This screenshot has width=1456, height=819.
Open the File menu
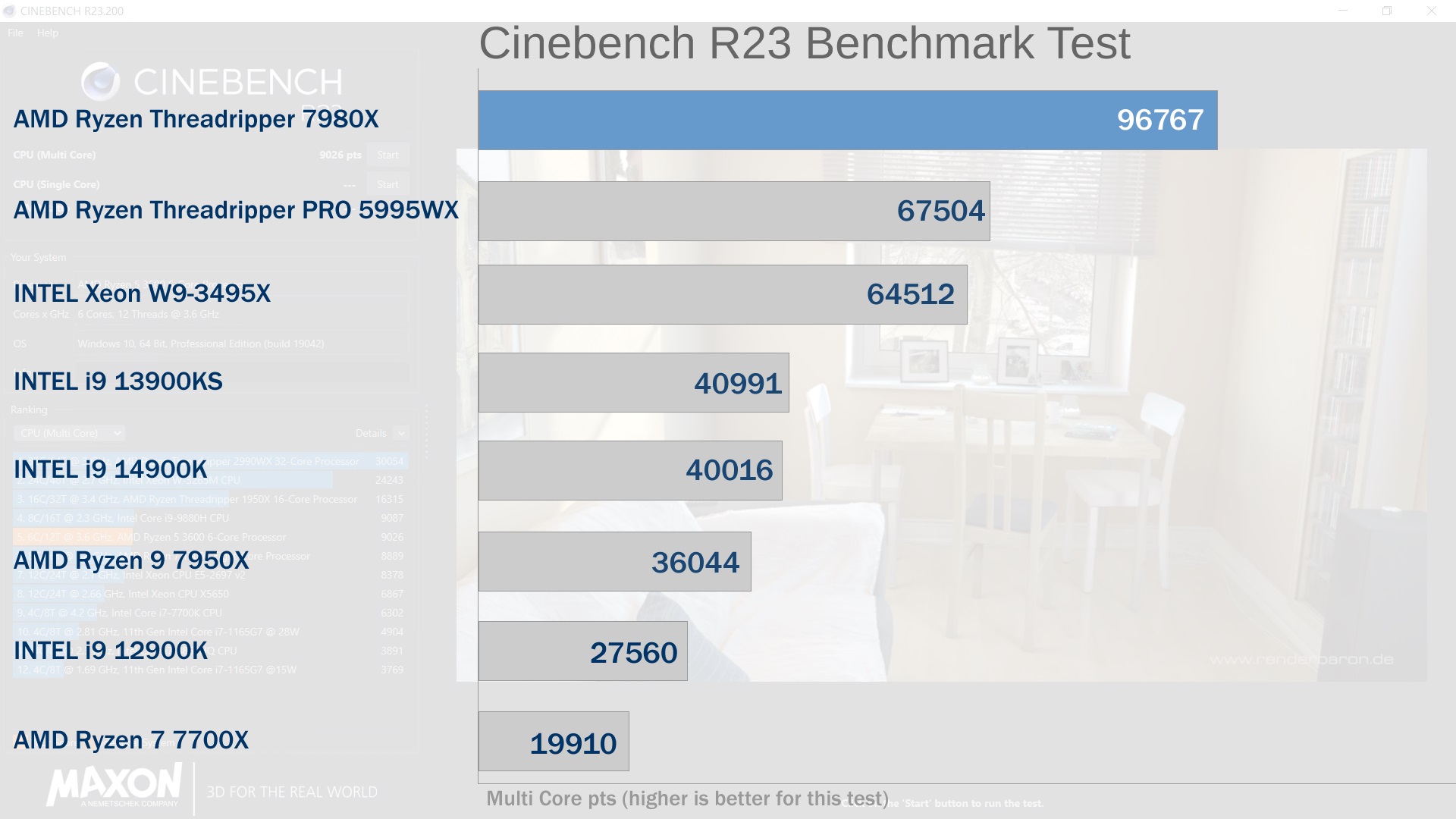pos(15,33)
